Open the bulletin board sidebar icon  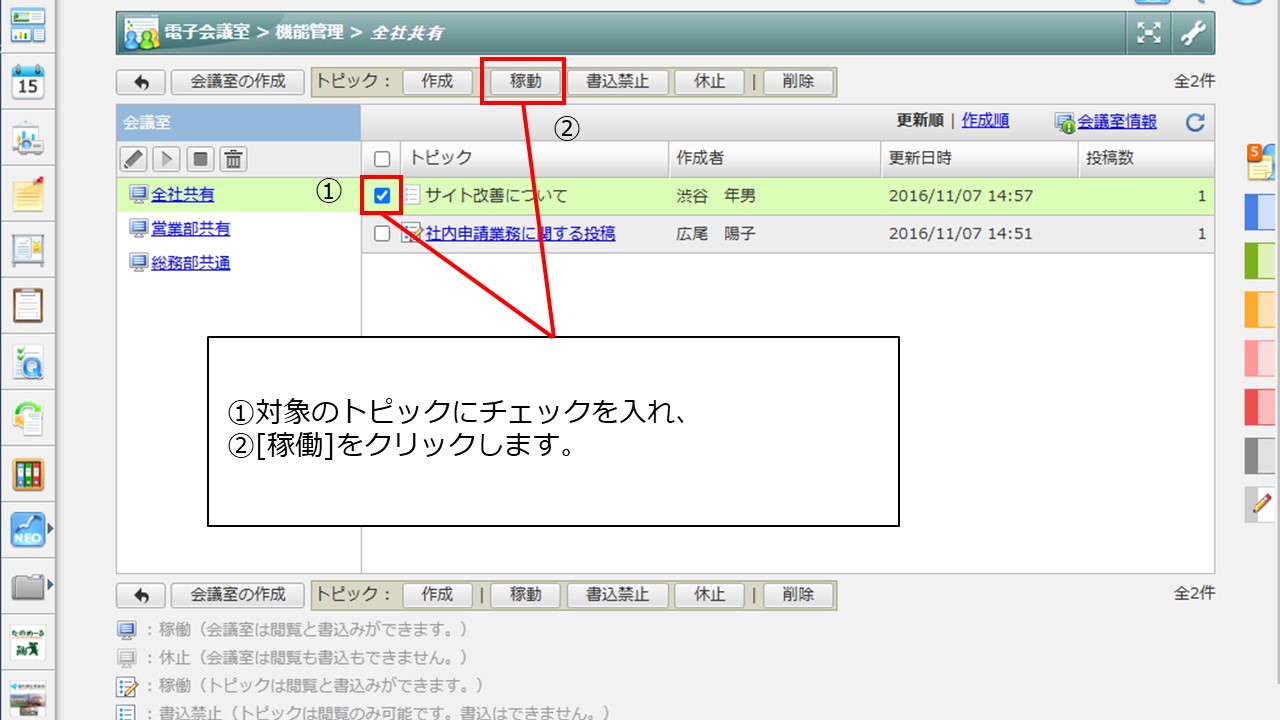28,250
